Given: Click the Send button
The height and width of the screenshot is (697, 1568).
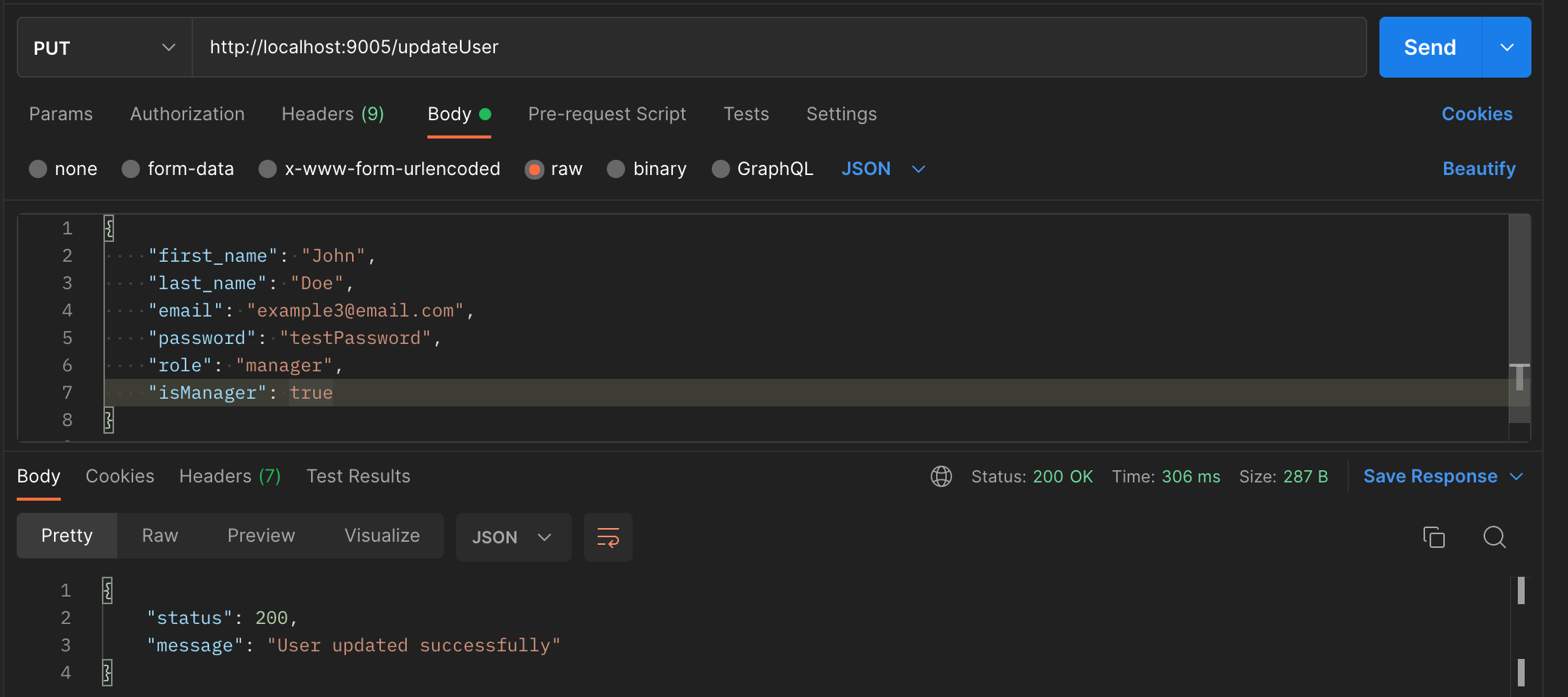Looking at the screenshot, I should point(1429,47).
